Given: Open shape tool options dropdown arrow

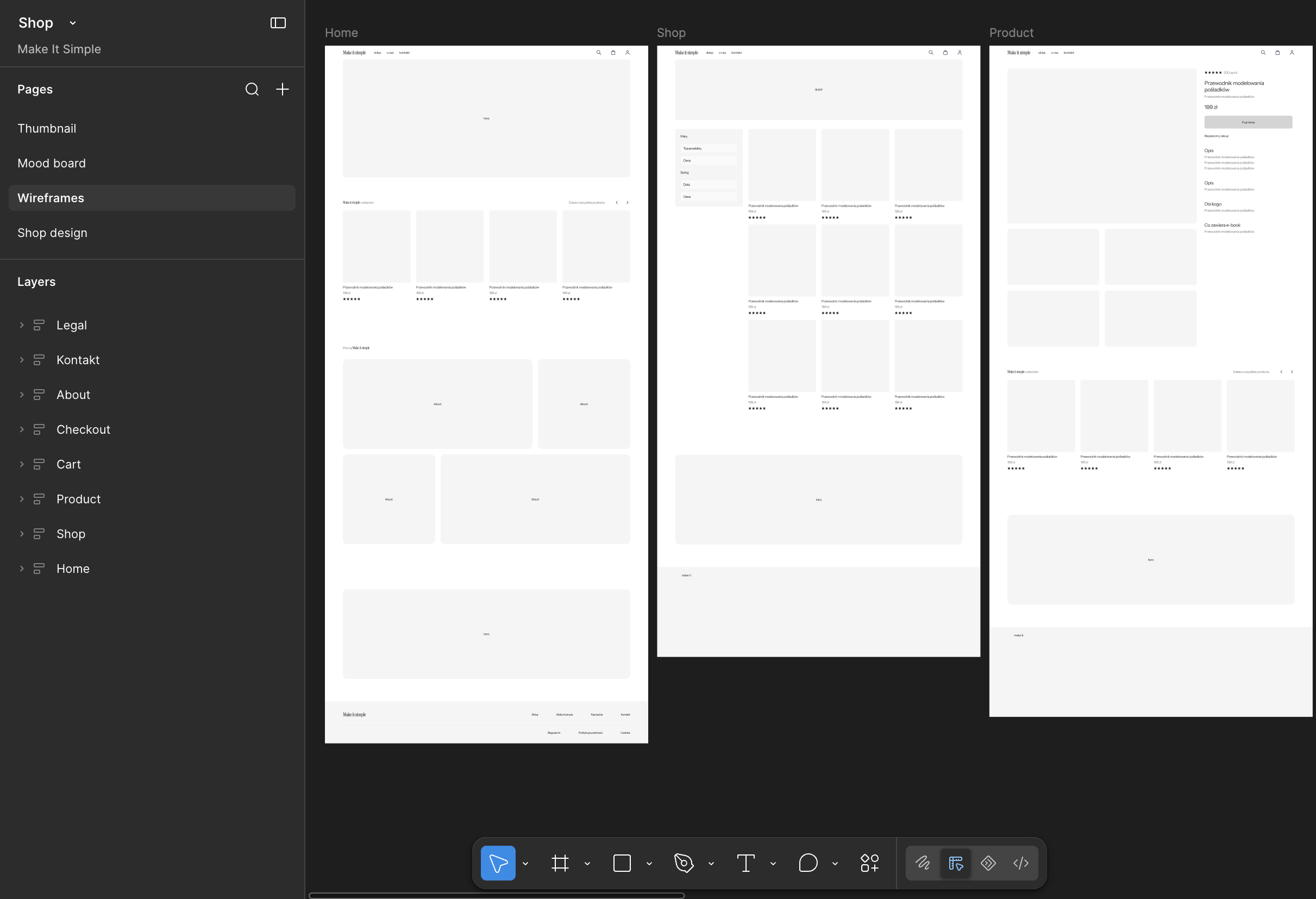Looking at the screenshot, I should click(x=649, y=863).
